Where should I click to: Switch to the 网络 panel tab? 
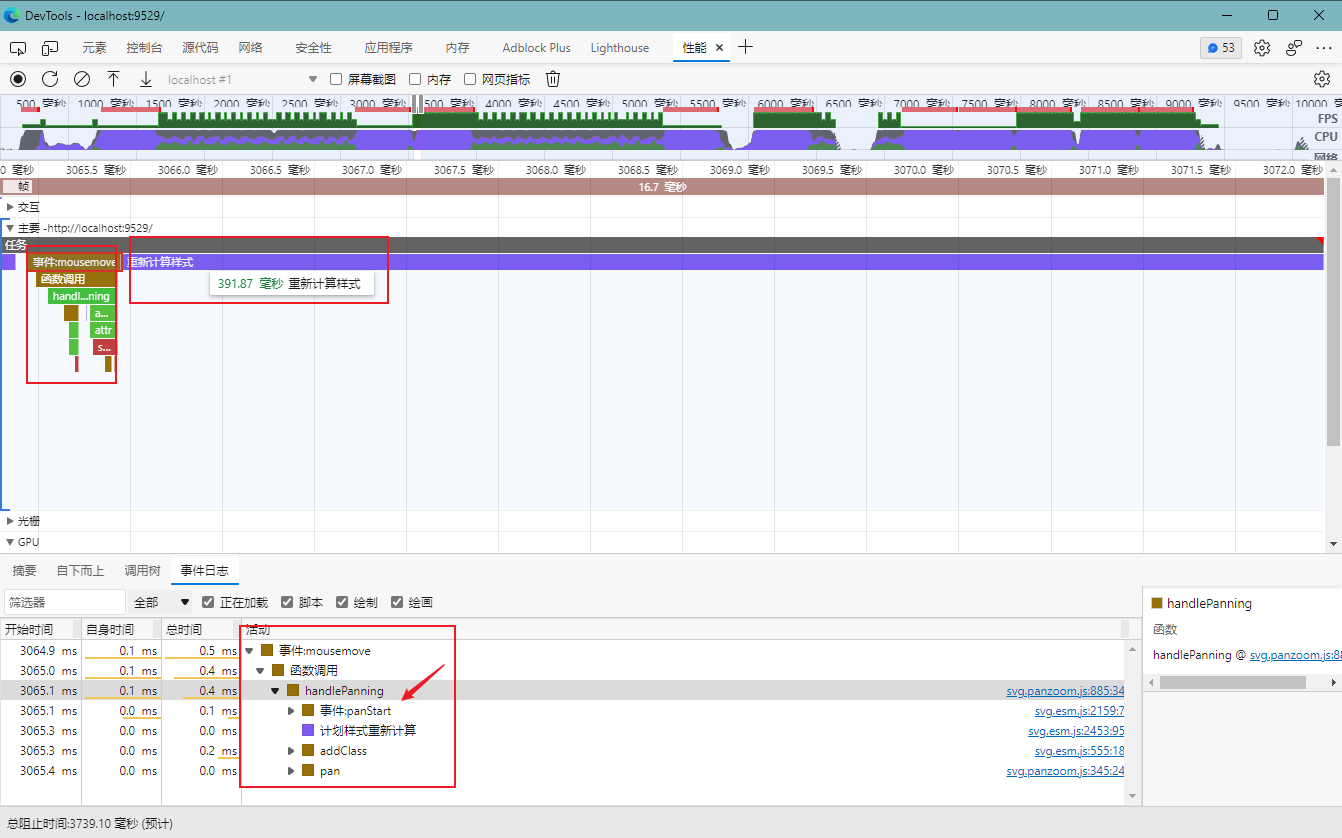(x=251, y=48)
